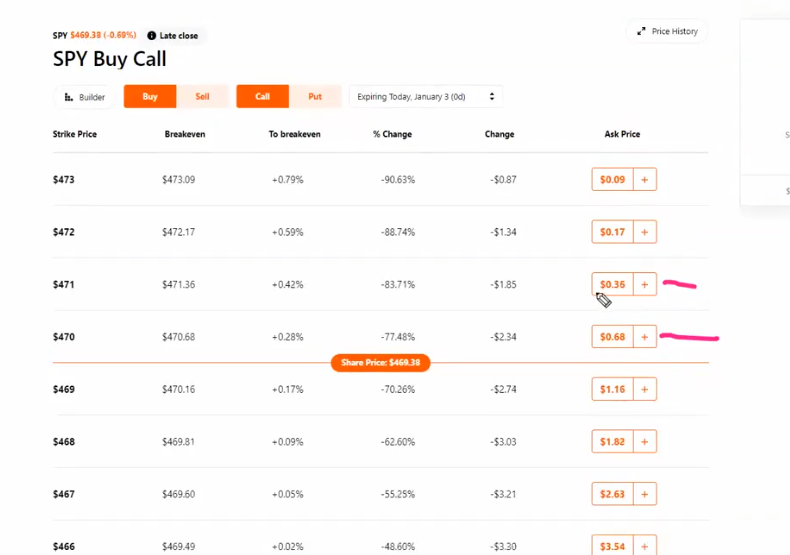Click the $0.09 ask price button
The height and width of the screenshot is (555, 790).
[612, 180]
